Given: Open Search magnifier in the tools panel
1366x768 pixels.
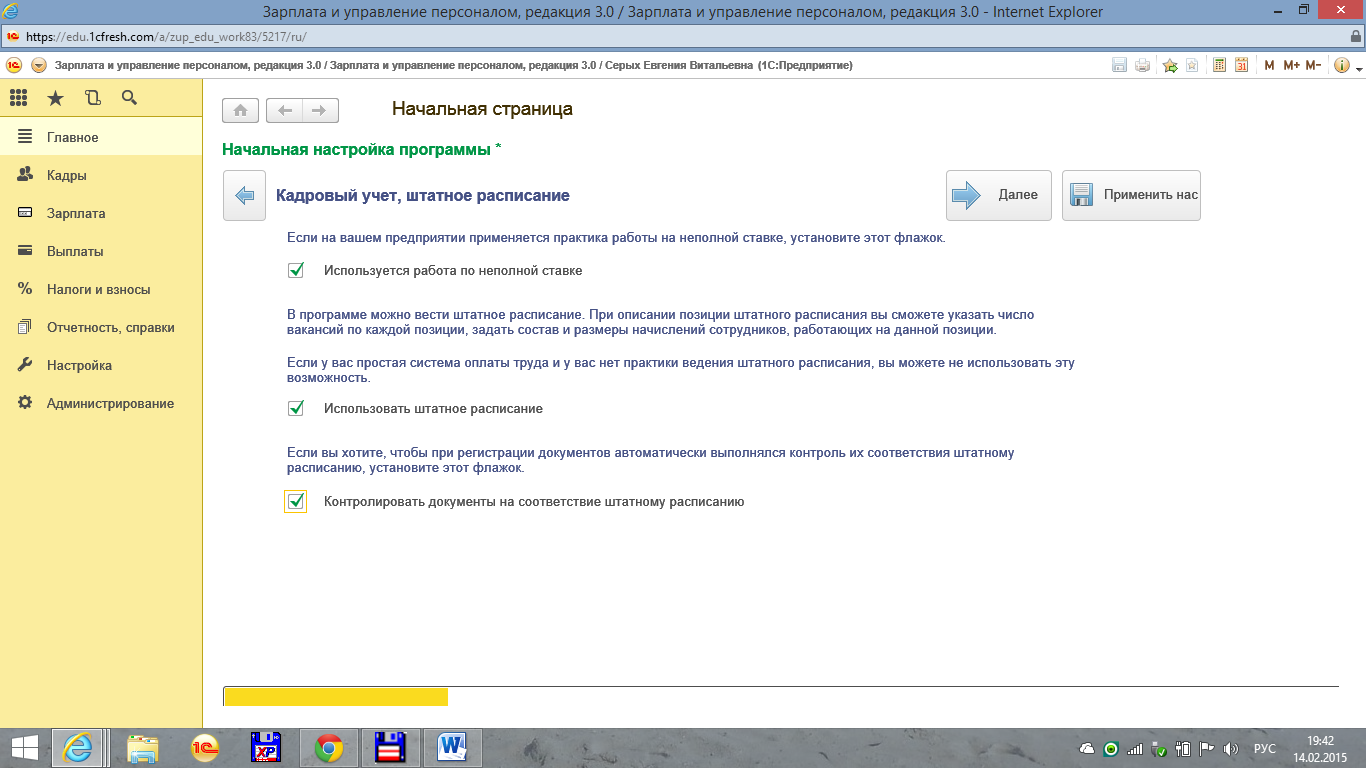Looking at the screenshot, I should [x=129, y=97].
